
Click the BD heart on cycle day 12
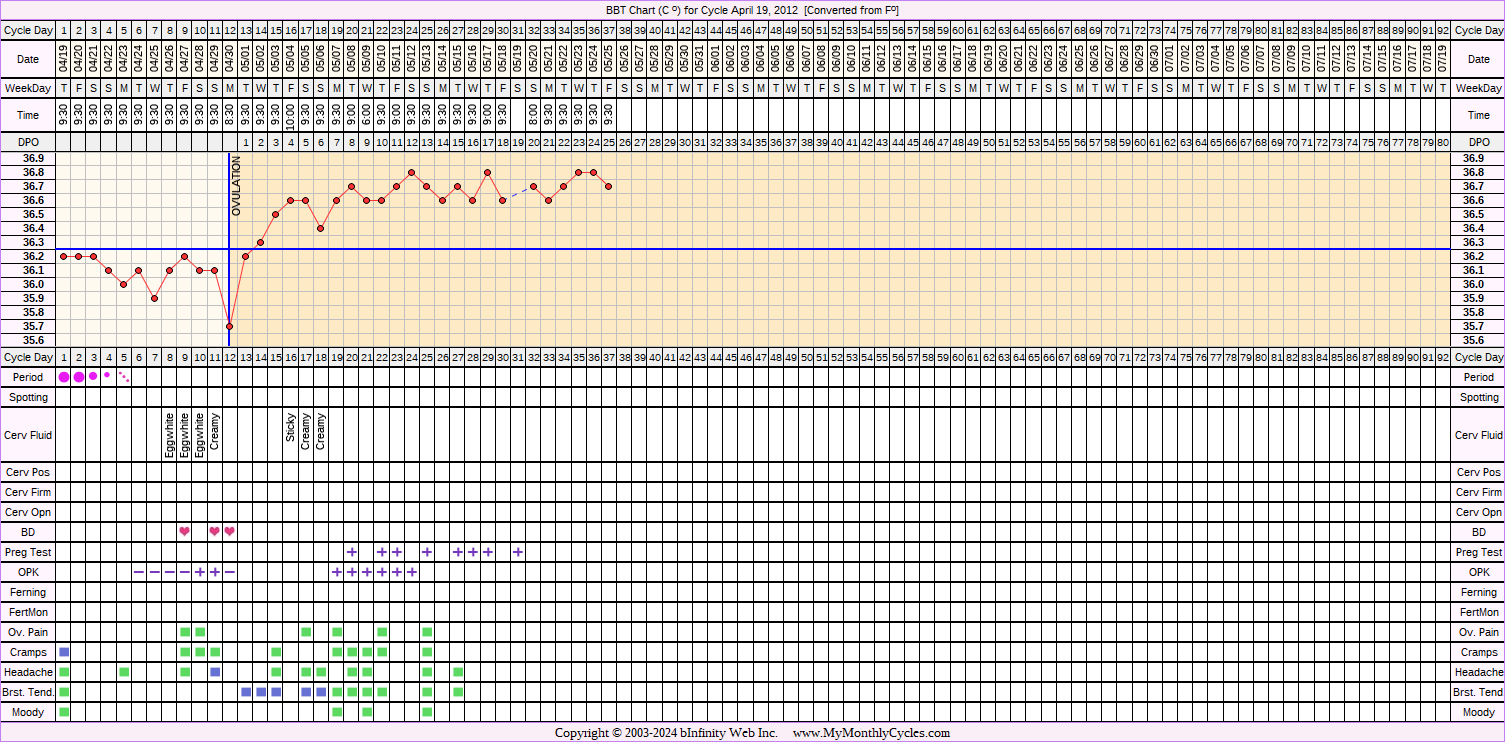tap(229, 531)
